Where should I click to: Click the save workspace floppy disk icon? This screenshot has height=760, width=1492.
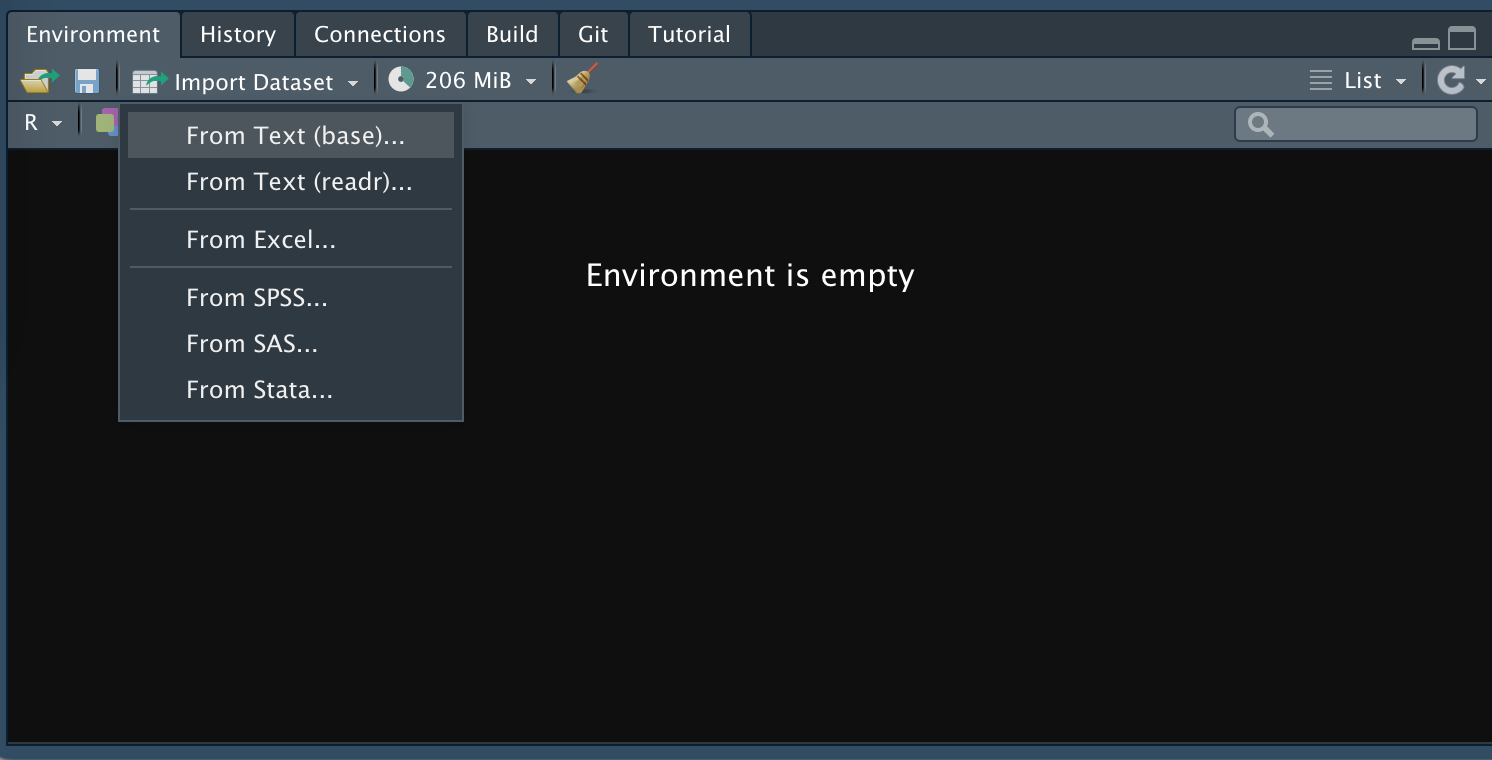pos(87,81)
